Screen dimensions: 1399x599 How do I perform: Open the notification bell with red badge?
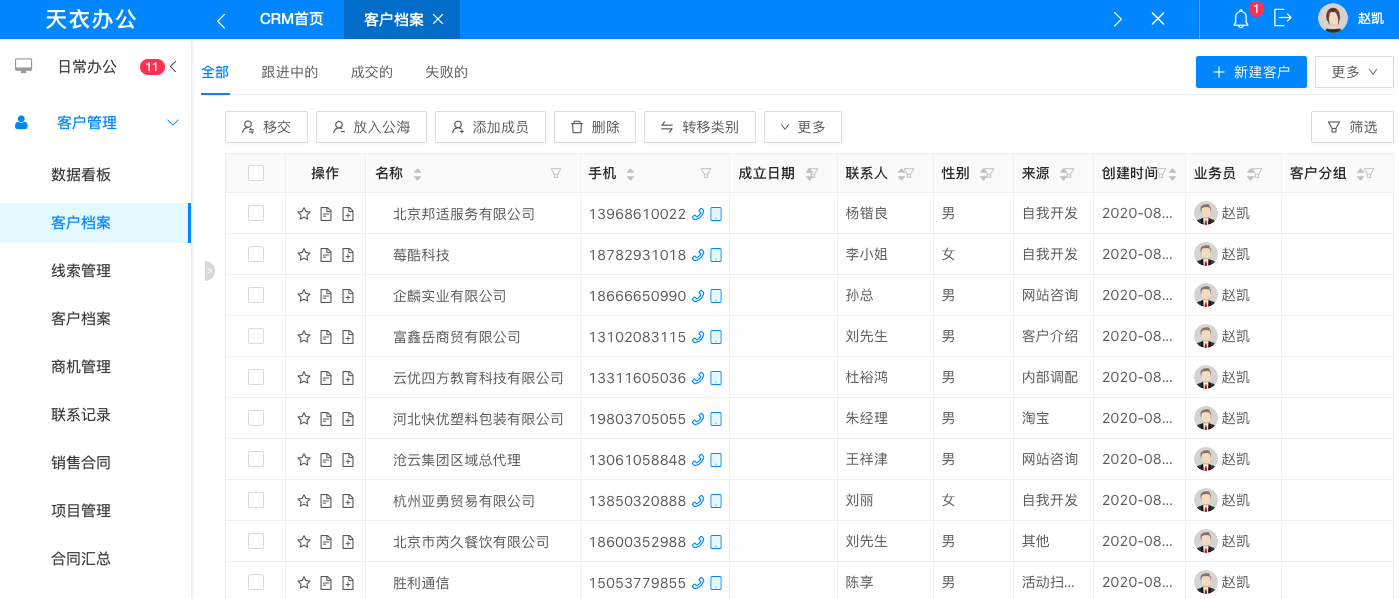tap(1241, 19)
